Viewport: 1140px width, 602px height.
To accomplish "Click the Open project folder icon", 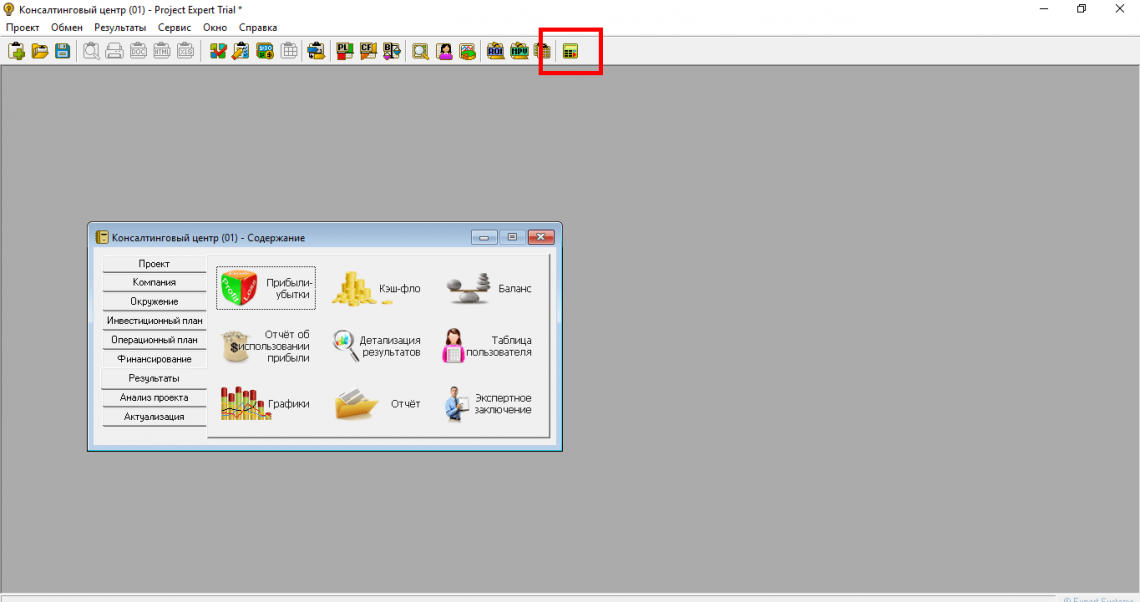I will click(39, 51).
